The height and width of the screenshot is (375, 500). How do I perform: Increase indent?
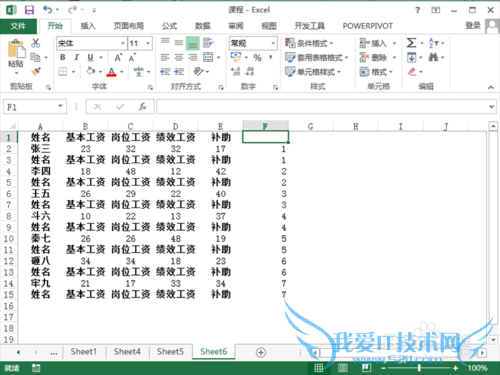[179, 71]
